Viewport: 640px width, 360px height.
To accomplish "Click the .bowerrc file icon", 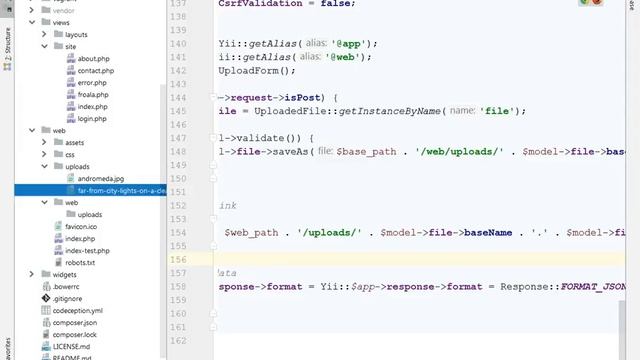I will click(46, 286).
